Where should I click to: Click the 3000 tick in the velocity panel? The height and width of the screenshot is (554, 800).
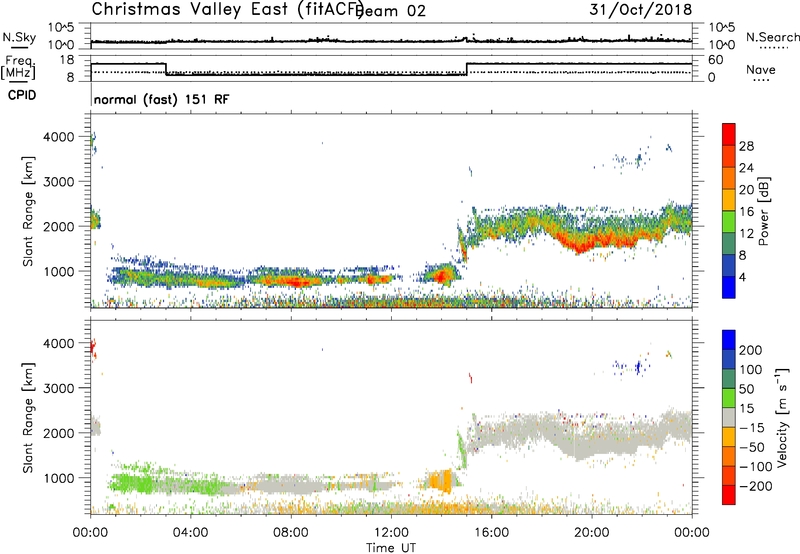click(59, 388)
